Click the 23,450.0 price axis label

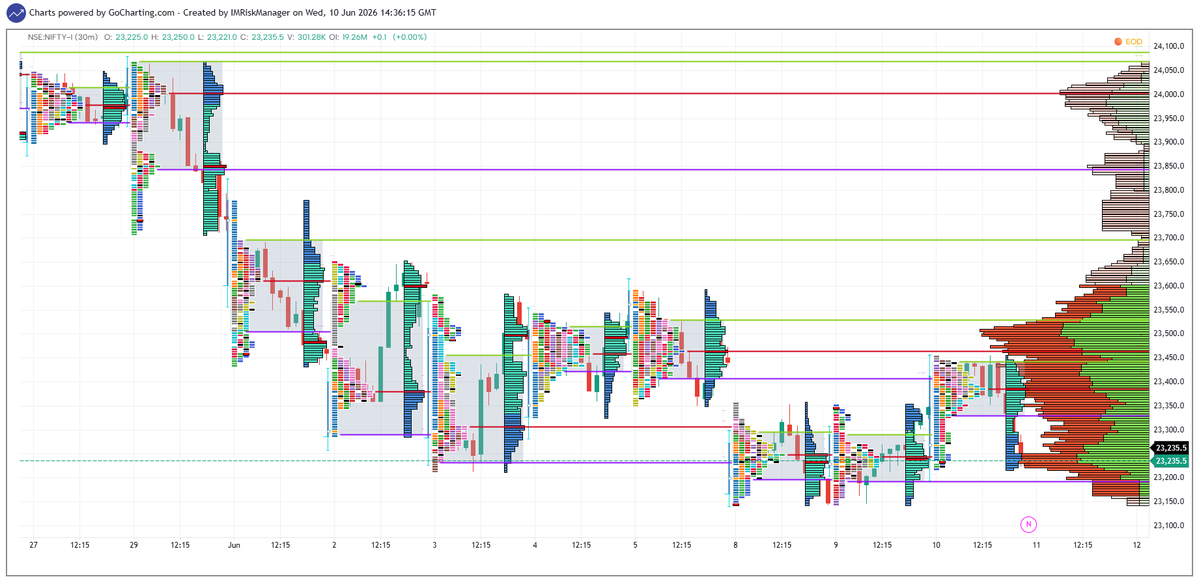point(1171,357)
